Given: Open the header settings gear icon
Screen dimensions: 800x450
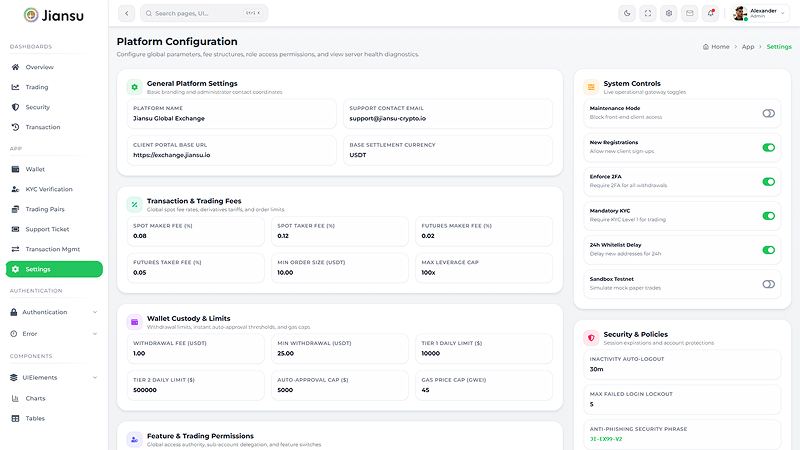Looking at the screenshot, I should point(669,13).
